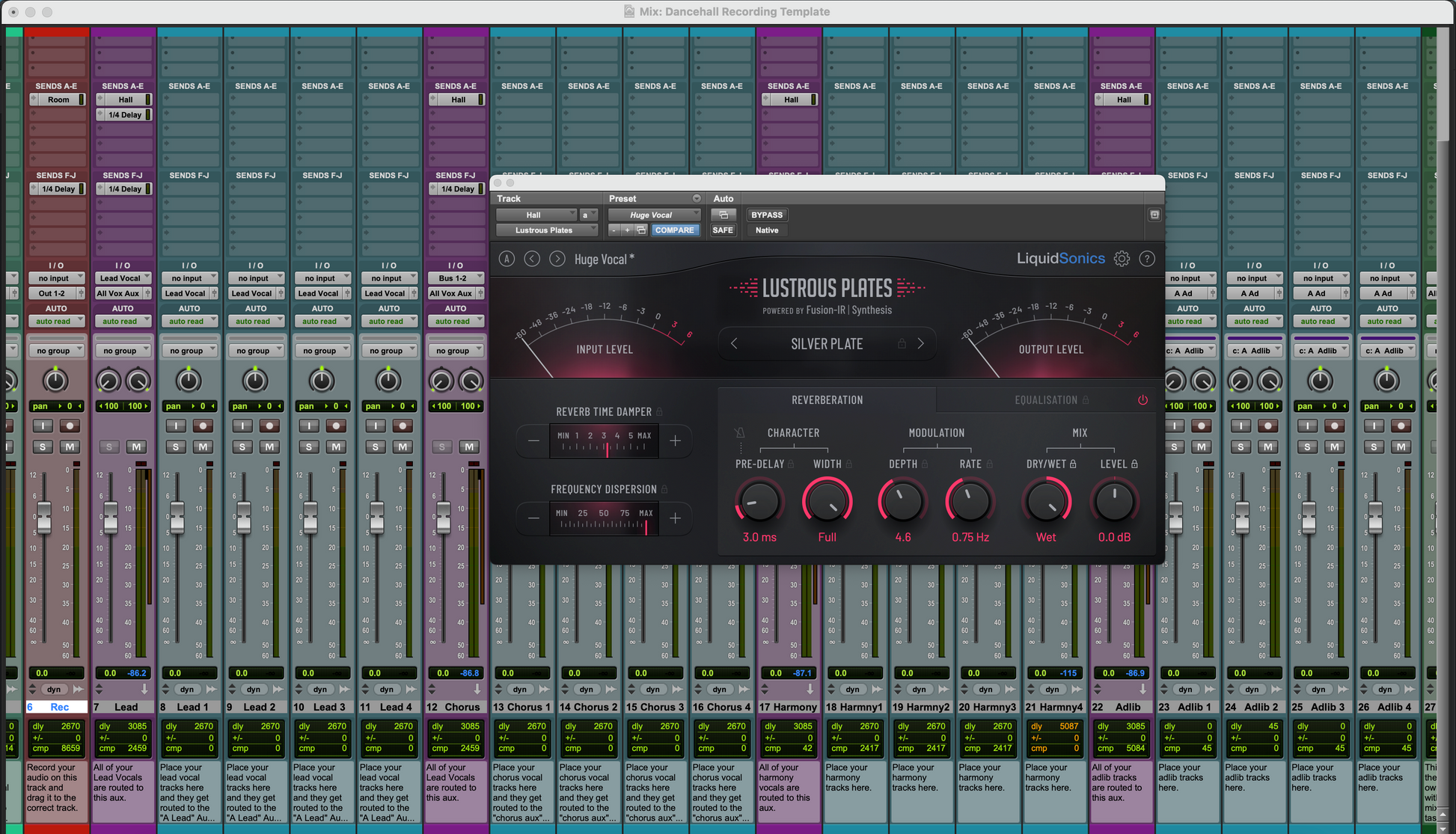
Task: Open automation mode dropdown on Rec track
Action: (56, 322)
